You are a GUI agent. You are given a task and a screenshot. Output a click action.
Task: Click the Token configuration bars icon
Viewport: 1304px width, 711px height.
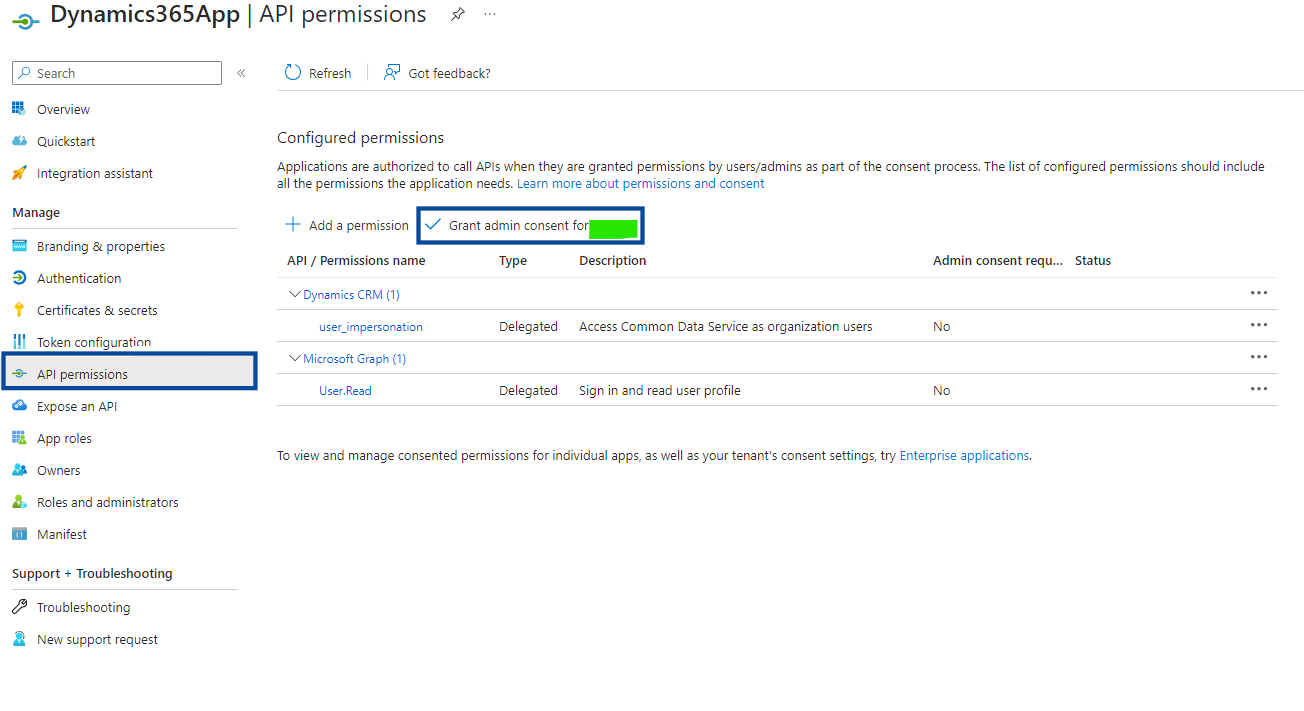pos(19,342)
